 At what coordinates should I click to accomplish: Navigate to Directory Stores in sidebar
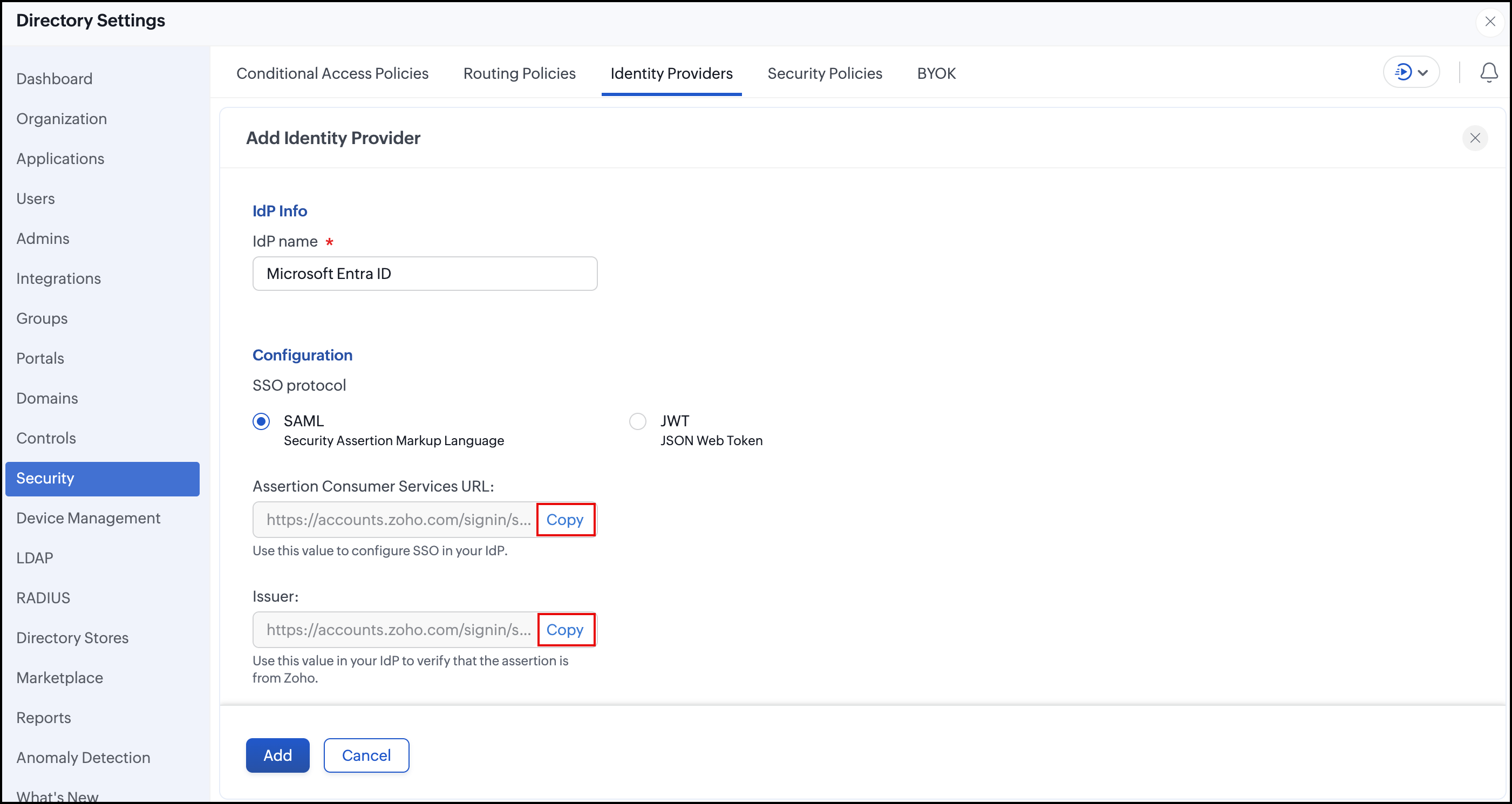pyautogui.click(x=72, y=638)
